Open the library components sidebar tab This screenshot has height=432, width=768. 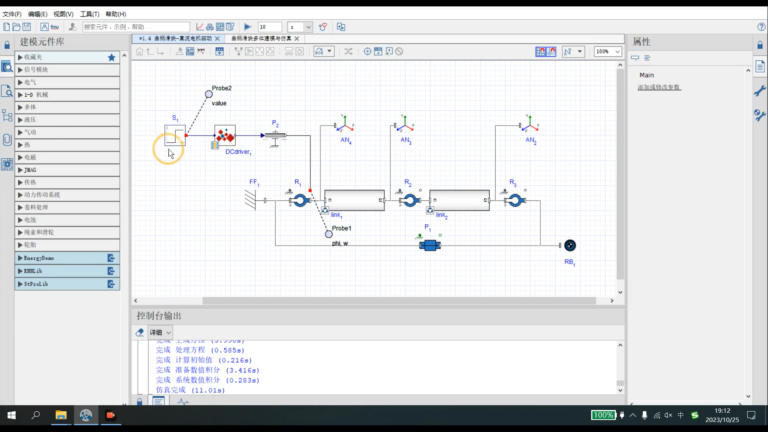[7, 67]
